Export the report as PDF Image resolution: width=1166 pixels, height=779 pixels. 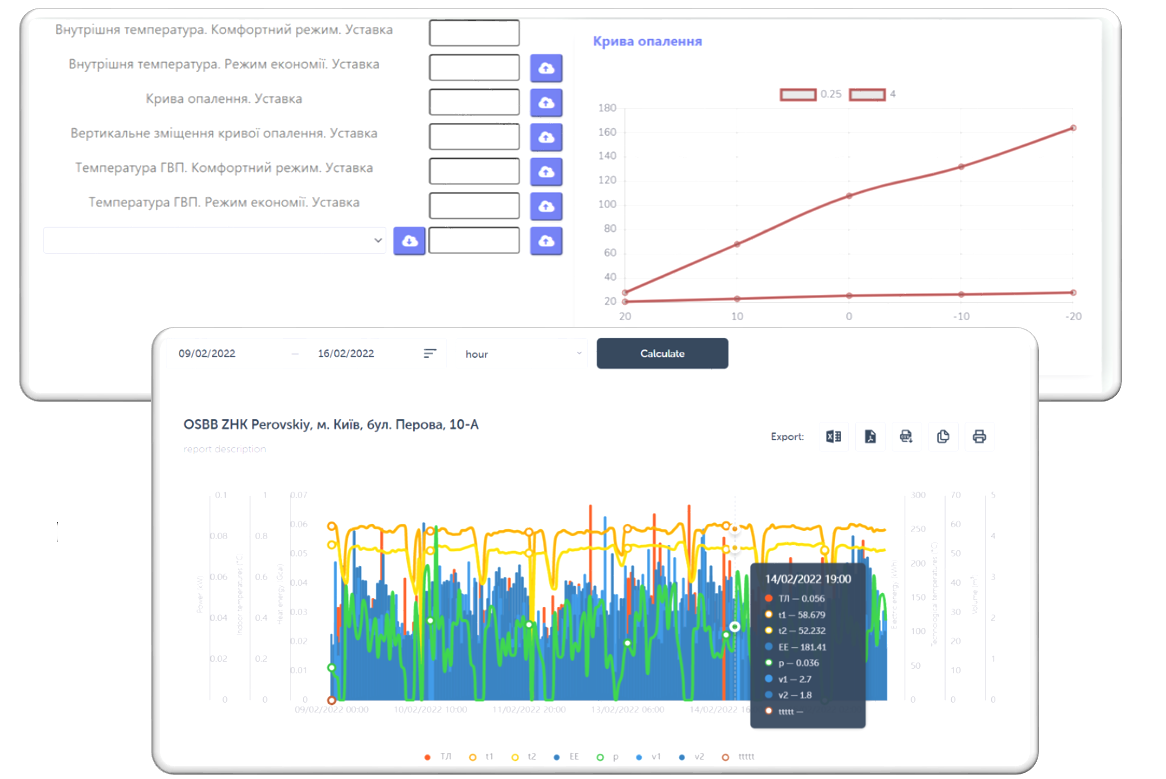click(x=870, y=436)
